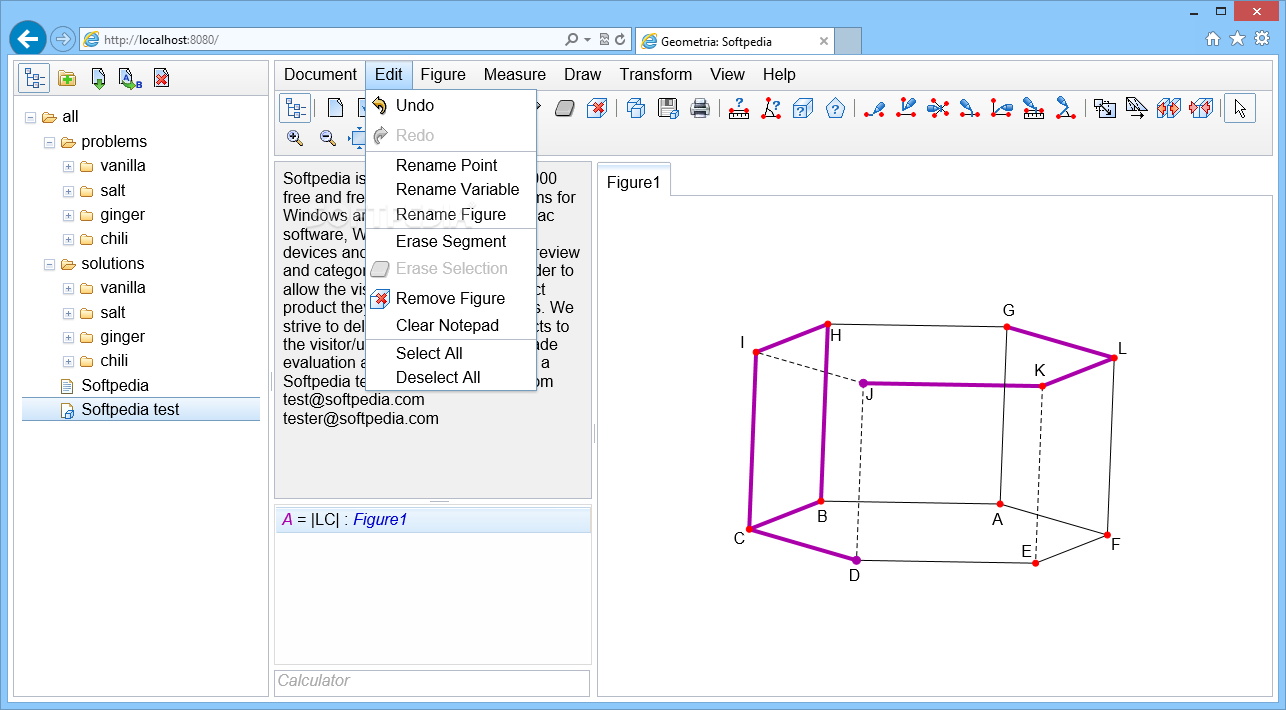Toggle the tree view button in main toolbar

295,108
